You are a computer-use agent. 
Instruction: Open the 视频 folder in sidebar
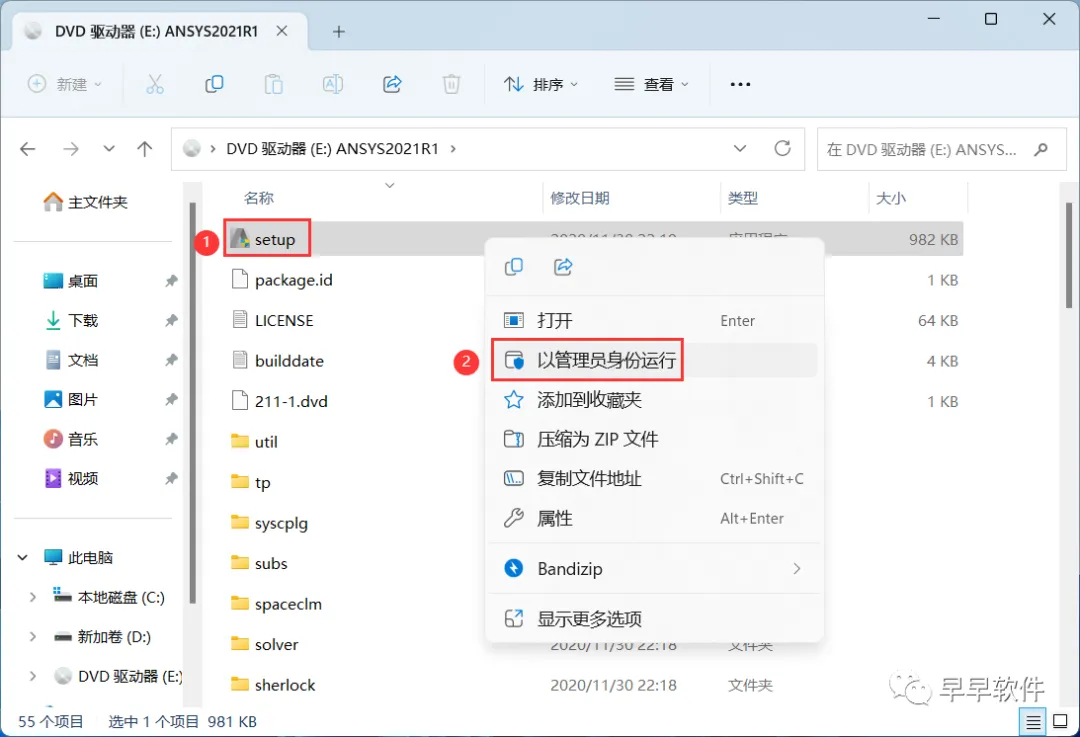click(x=83, y=478)
